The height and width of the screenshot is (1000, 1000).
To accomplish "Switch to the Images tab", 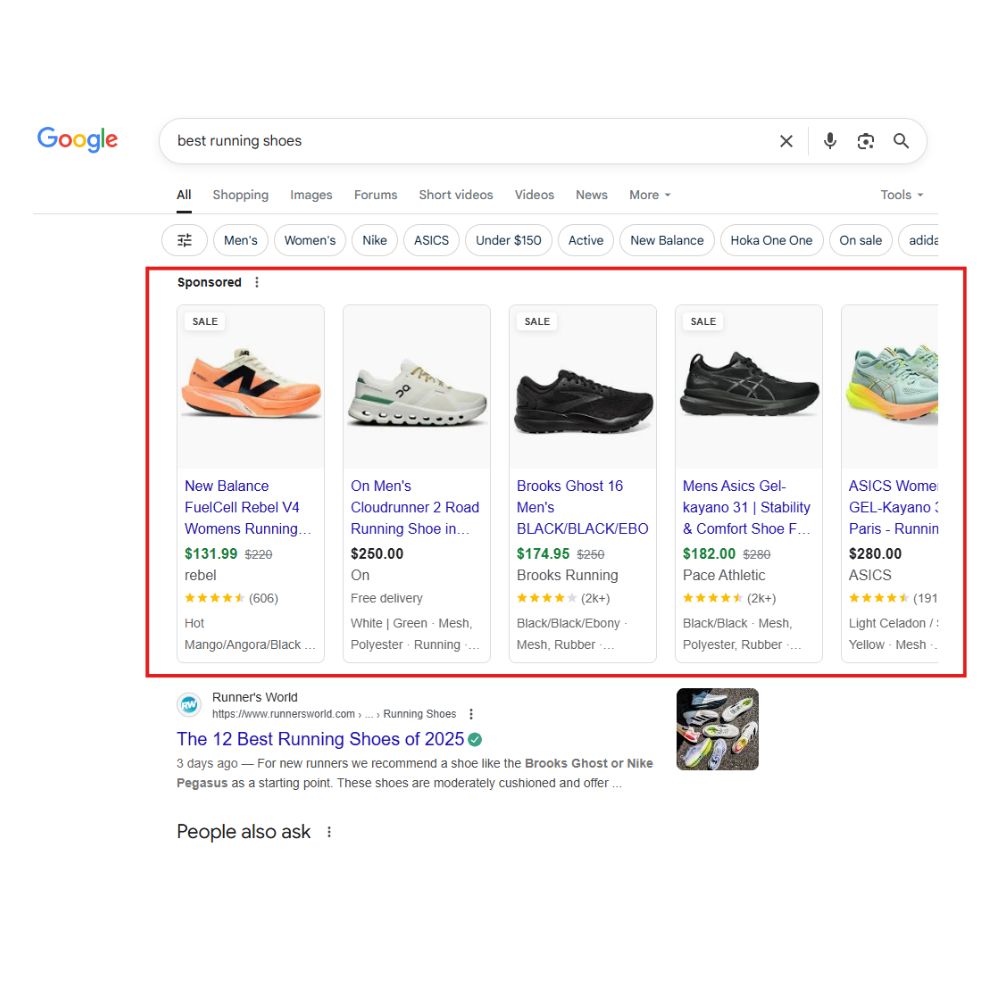I will coord(311,195).
